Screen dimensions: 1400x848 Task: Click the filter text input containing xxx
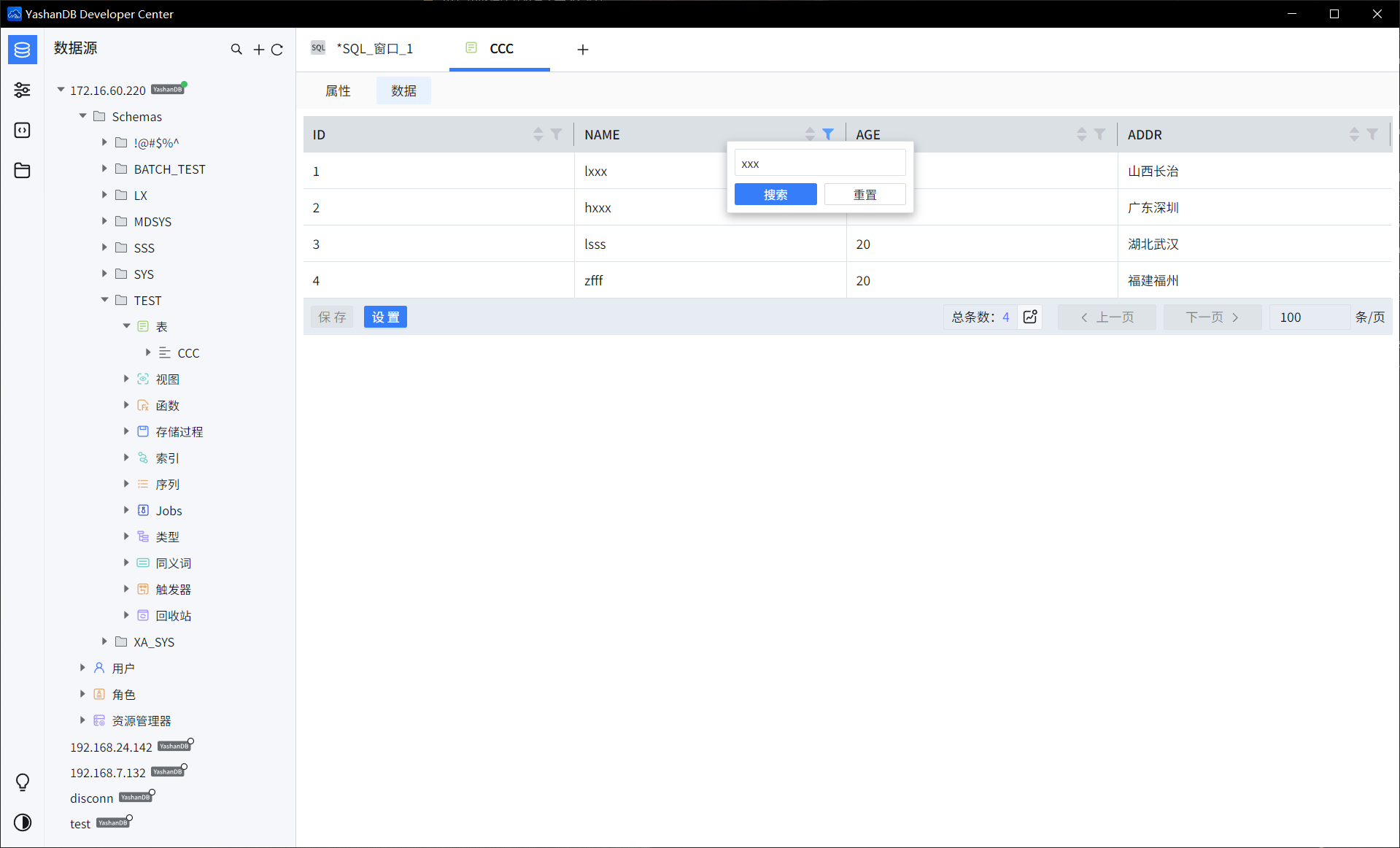pos(820,163)
